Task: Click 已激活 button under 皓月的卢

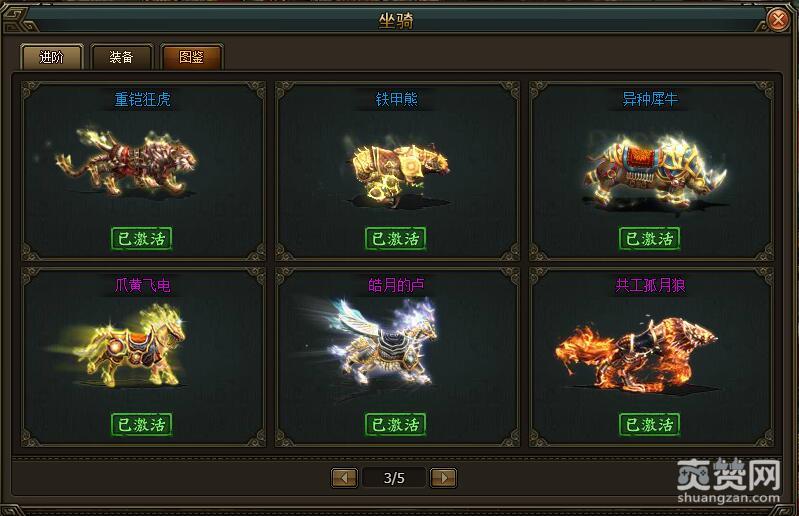Action: point(395,424)
